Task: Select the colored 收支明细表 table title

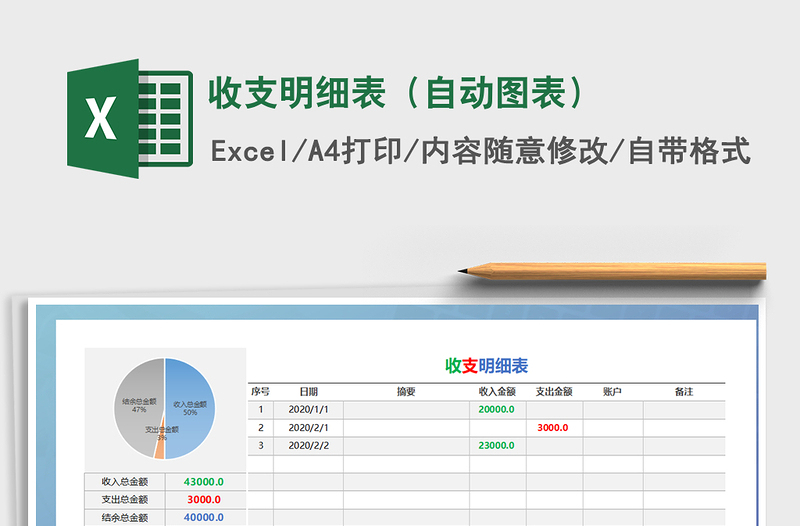Action: (486, 366)
